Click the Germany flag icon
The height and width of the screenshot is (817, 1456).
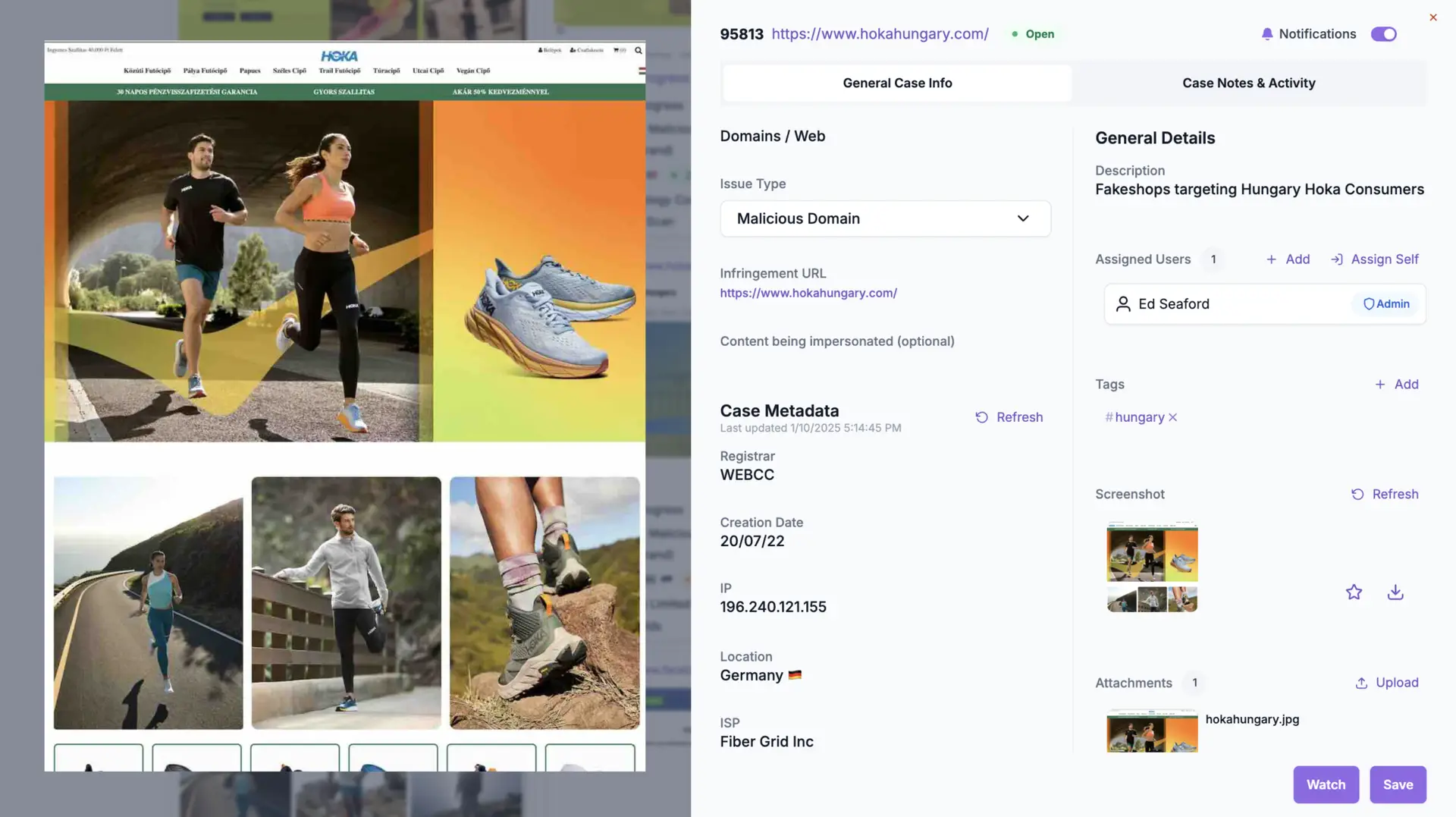[795, 675]
